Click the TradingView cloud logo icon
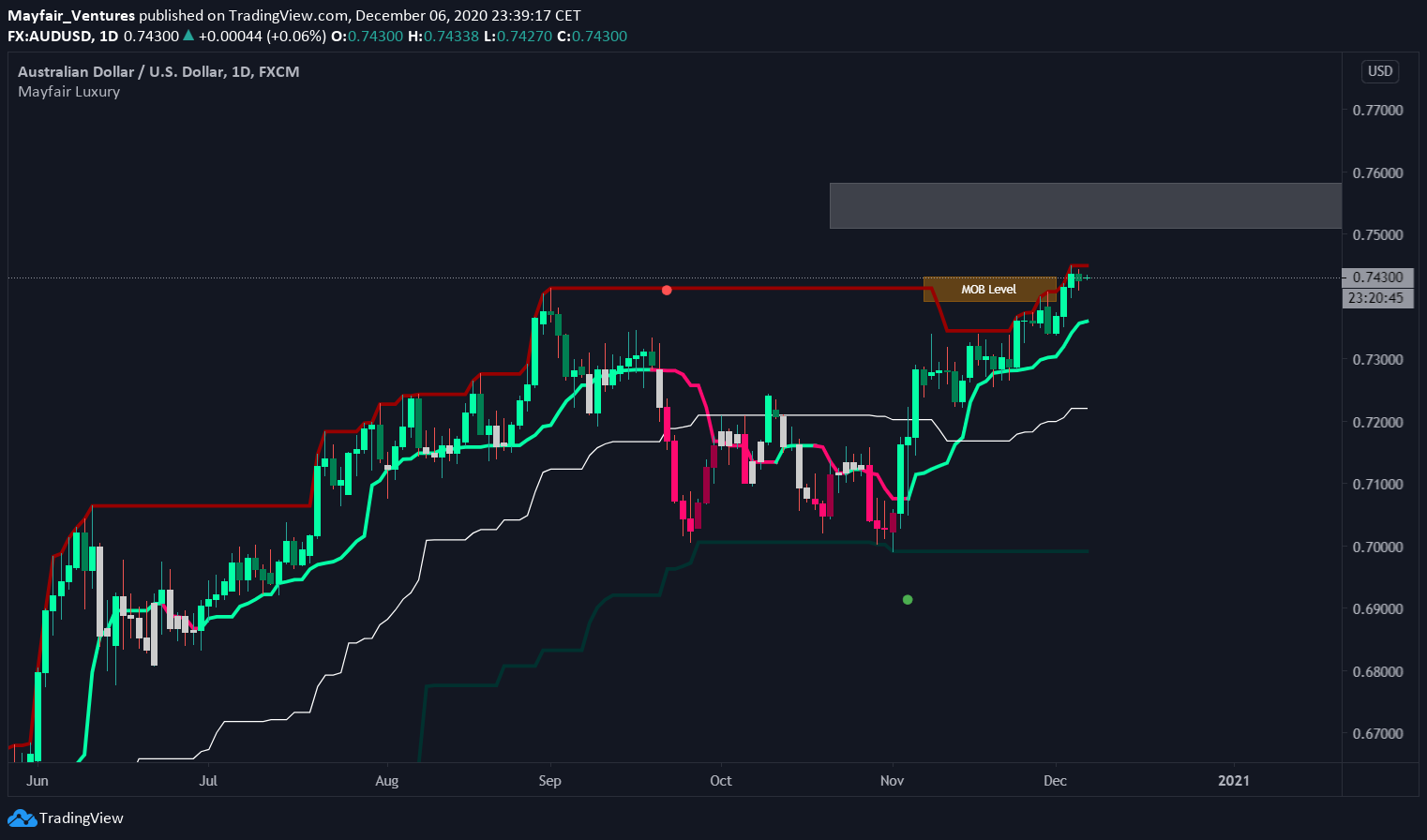The width and height of the screenshot is (1427, 840). tap(22, 817)
